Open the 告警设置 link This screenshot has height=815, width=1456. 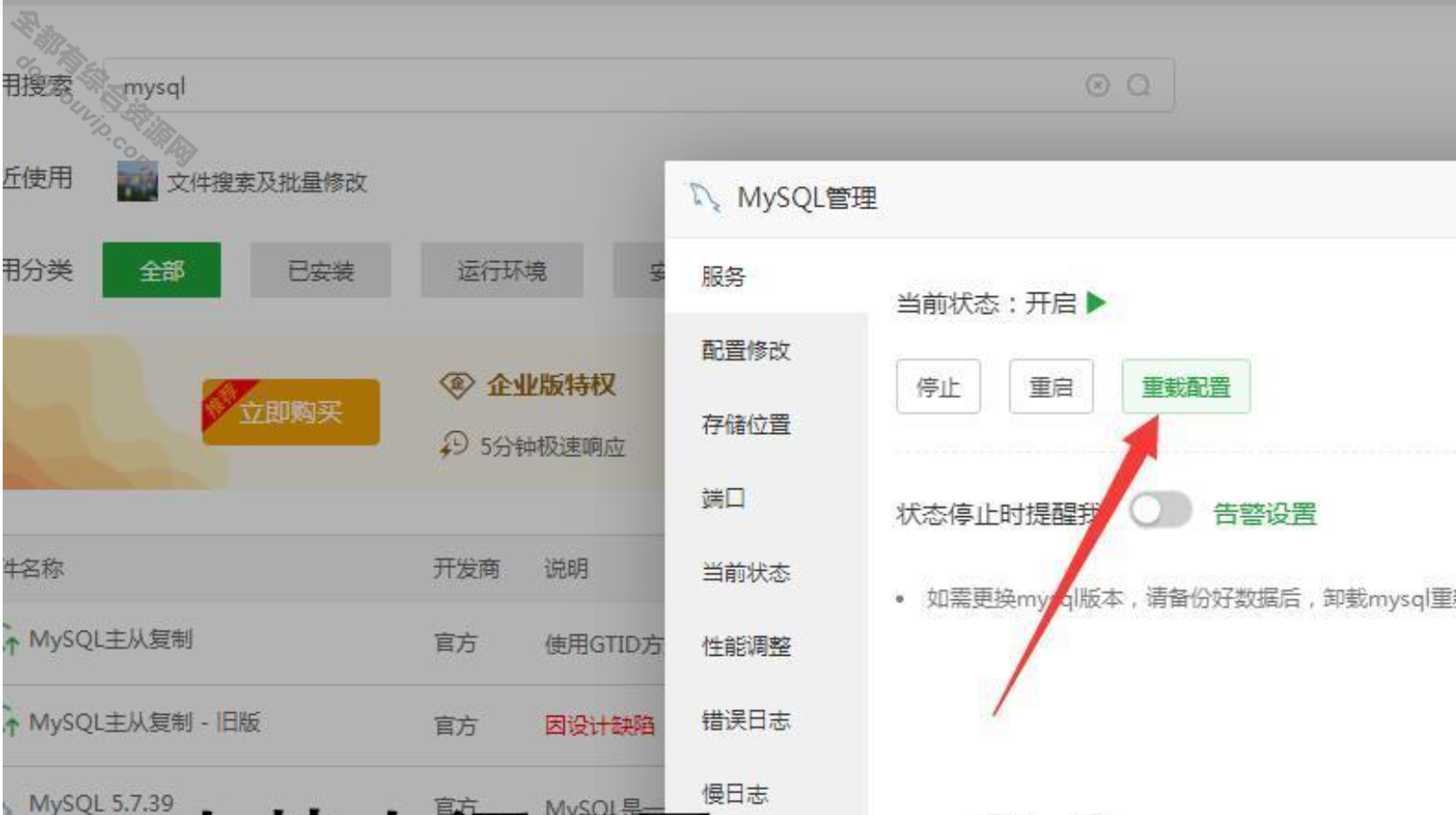pos(1264,514)
